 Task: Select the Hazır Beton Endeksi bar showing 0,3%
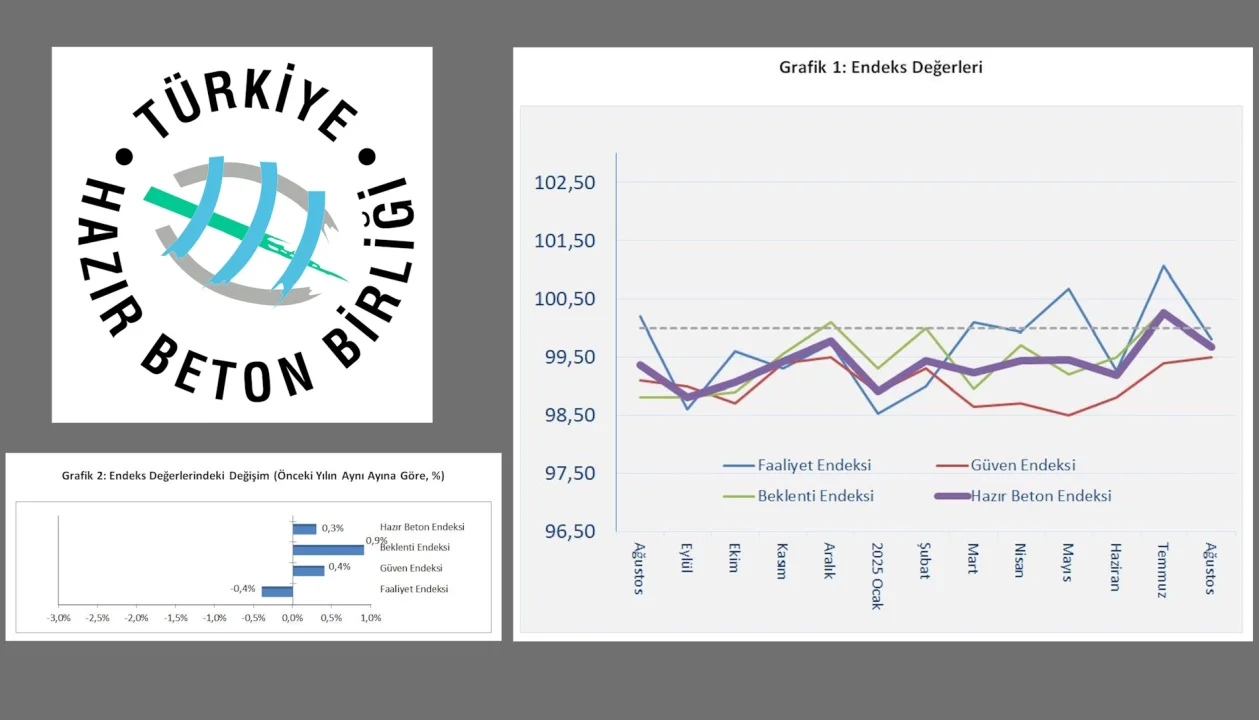click(x=304, y=529)
